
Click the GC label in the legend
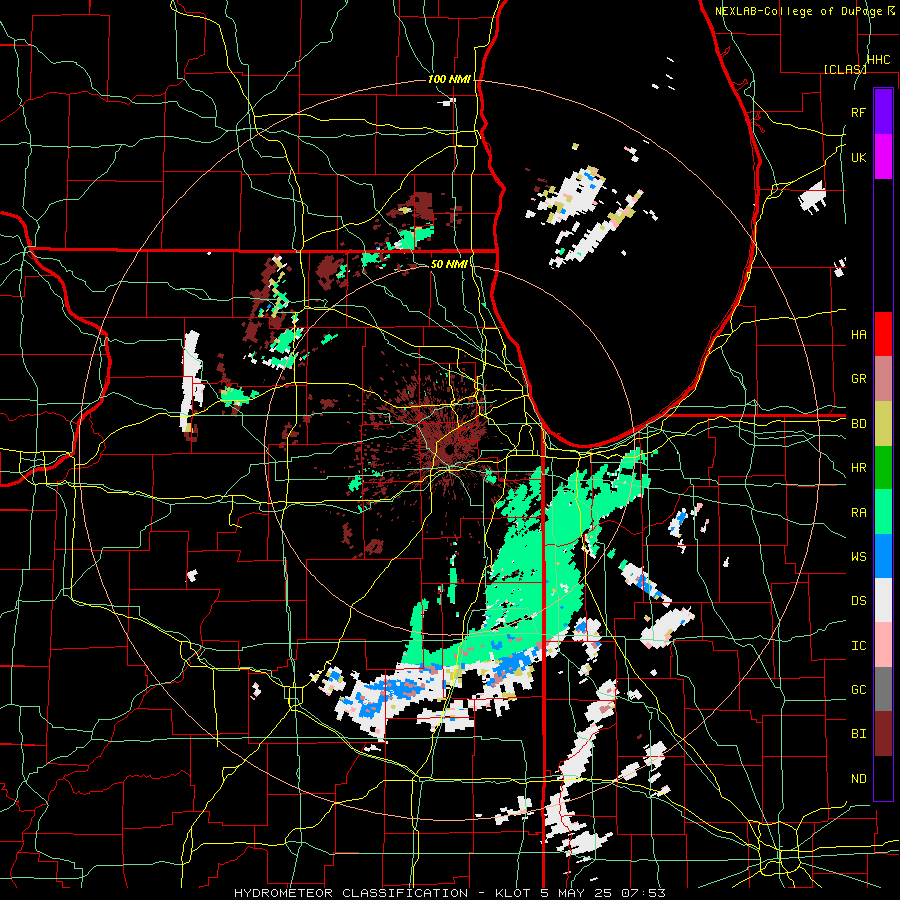click(858, 690)
